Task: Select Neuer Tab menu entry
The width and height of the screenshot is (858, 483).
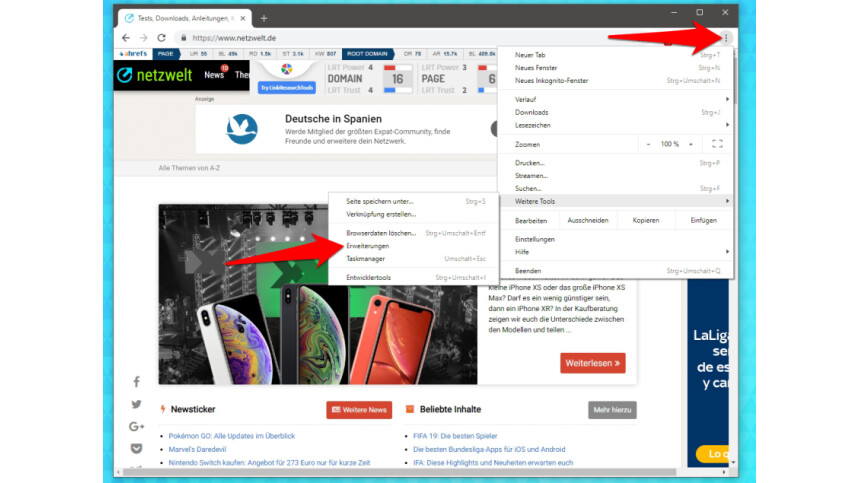Action: click(616, 55)
